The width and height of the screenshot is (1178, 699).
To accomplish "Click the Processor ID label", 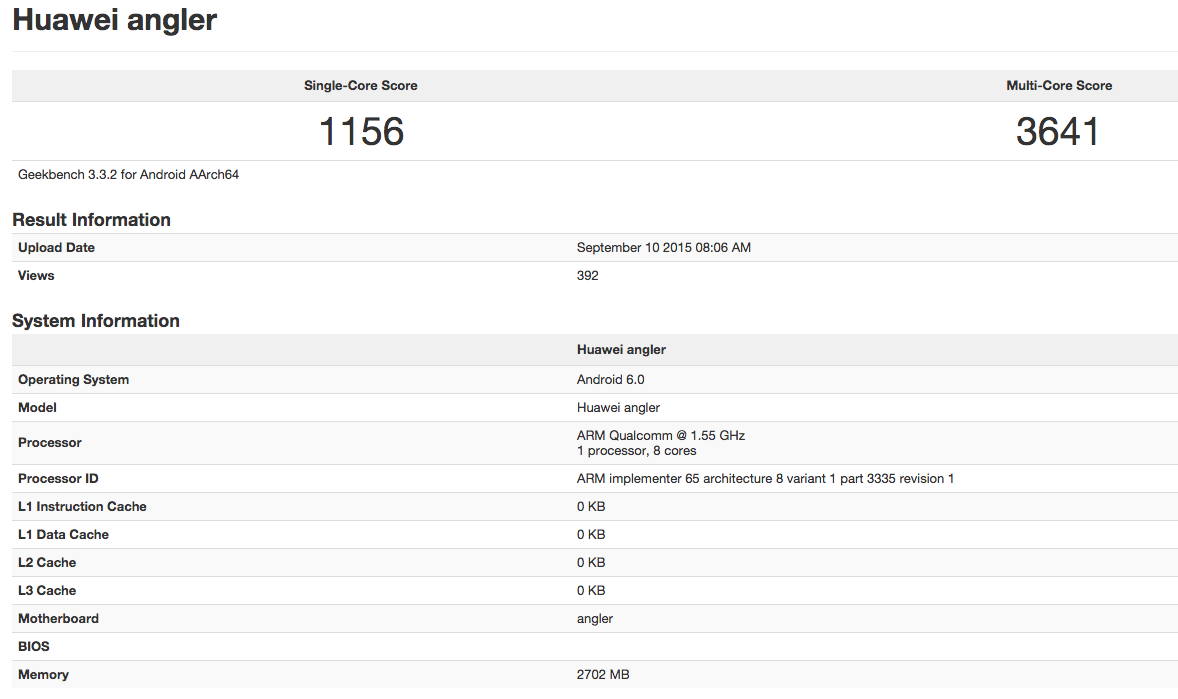I will 59,479.
